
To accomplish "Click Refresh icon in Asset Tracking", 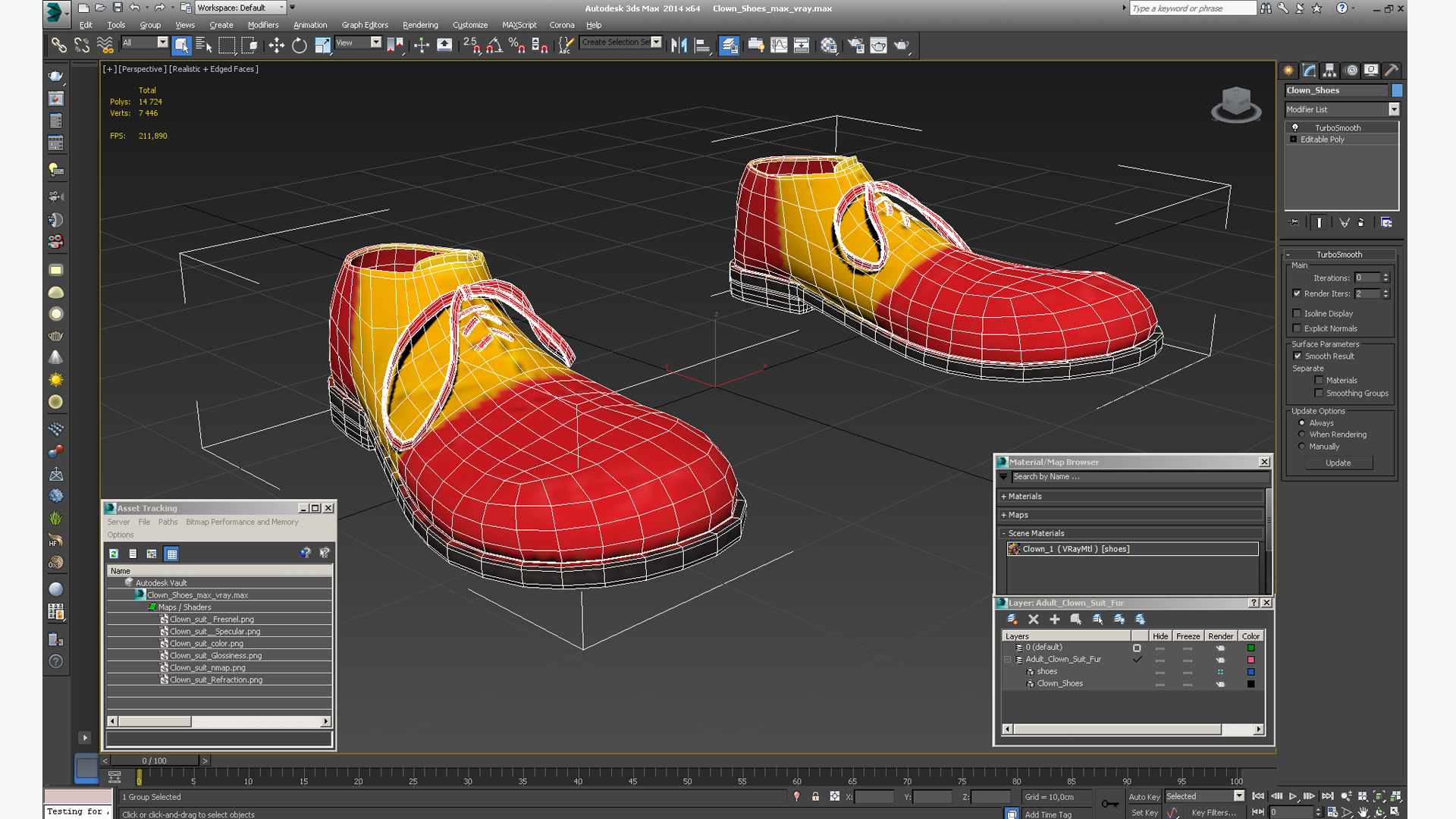I will pos(114,554).
